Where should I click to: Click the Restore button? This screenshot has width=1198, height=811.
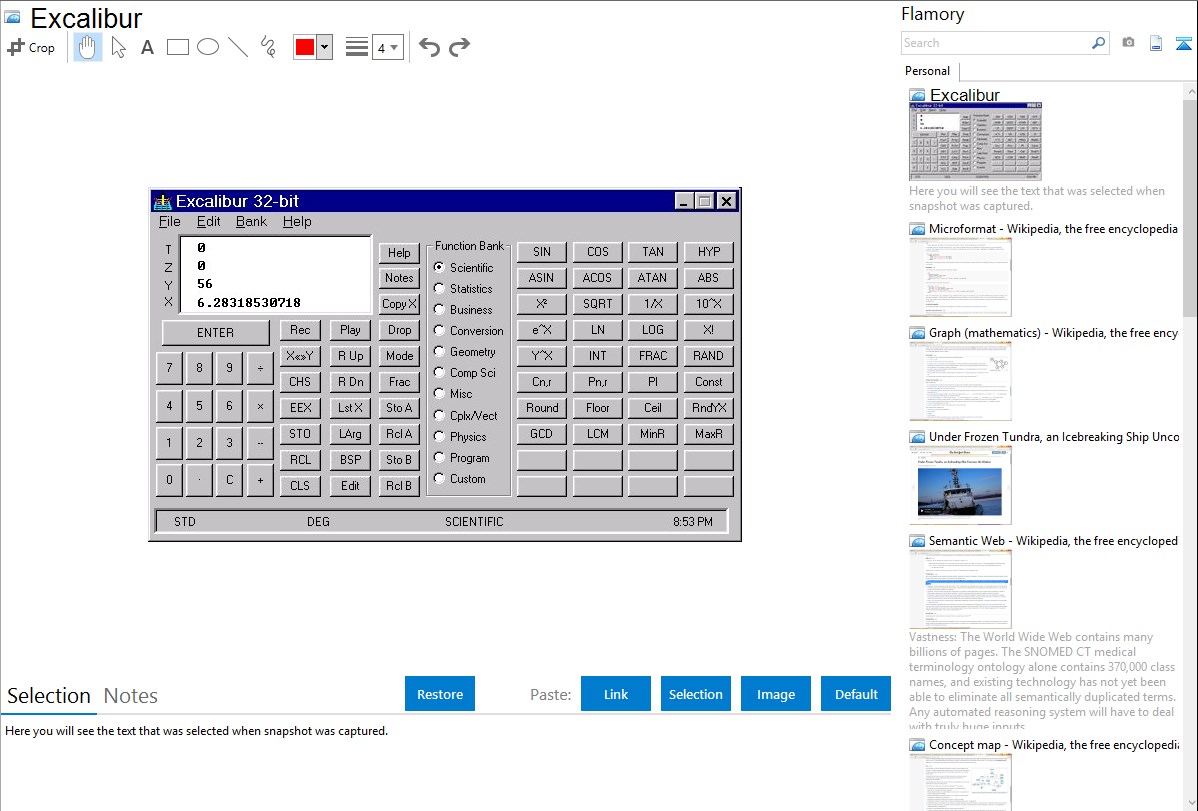440,694
